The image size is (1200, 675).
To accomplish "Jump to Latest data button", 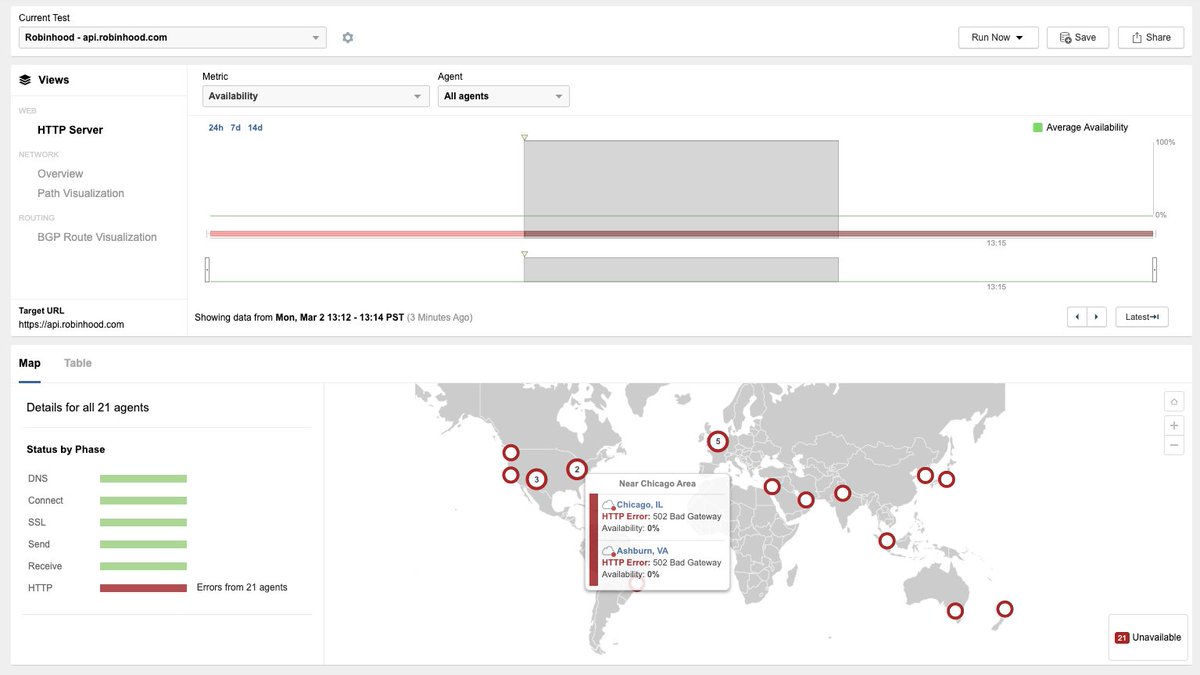I will tap(1141, 317).
